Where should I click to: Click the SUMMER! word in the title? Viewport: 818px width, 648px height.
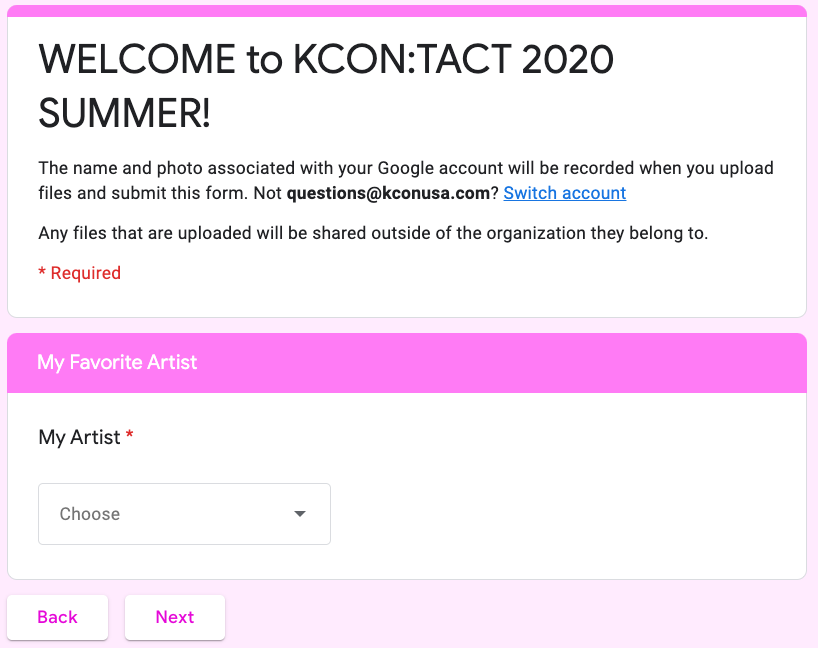[x=124, y=114]
